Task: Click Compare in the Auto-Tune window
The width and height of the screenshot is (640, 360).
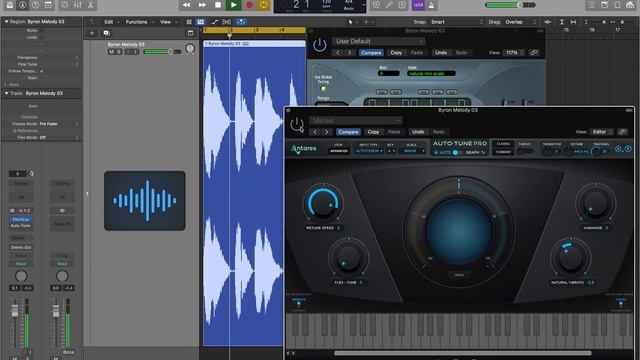Action: coord(348,132)
